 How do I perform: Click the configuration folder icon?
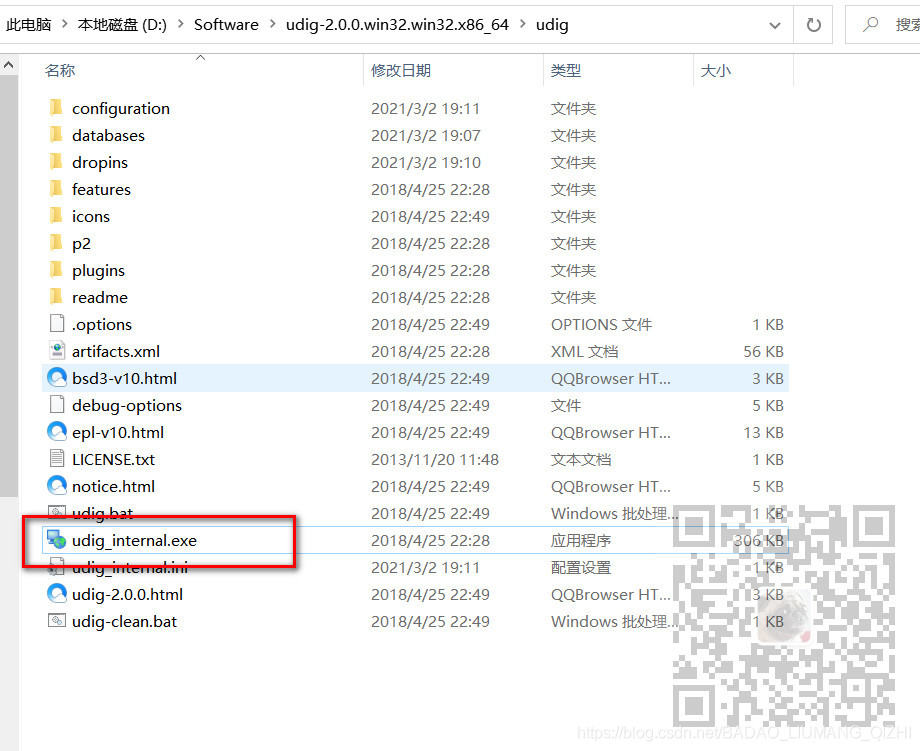56,108
